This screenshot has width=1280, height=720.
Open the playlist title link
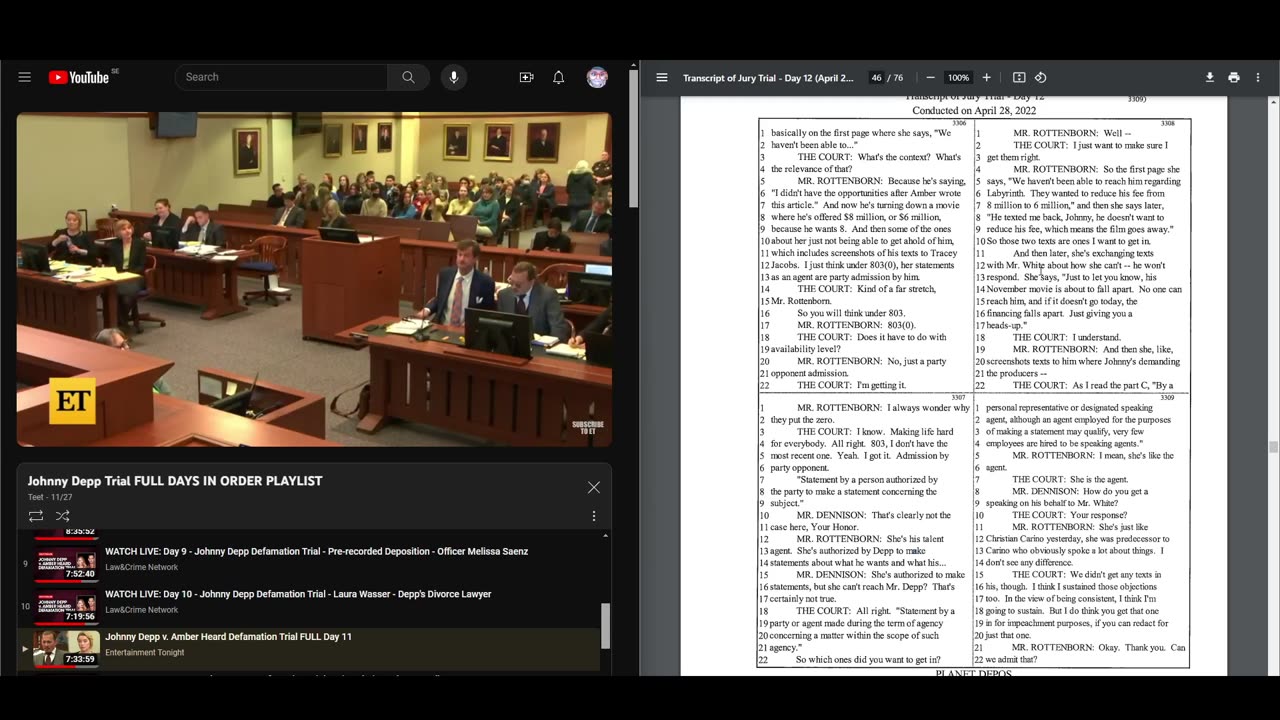tap(175, 481)
